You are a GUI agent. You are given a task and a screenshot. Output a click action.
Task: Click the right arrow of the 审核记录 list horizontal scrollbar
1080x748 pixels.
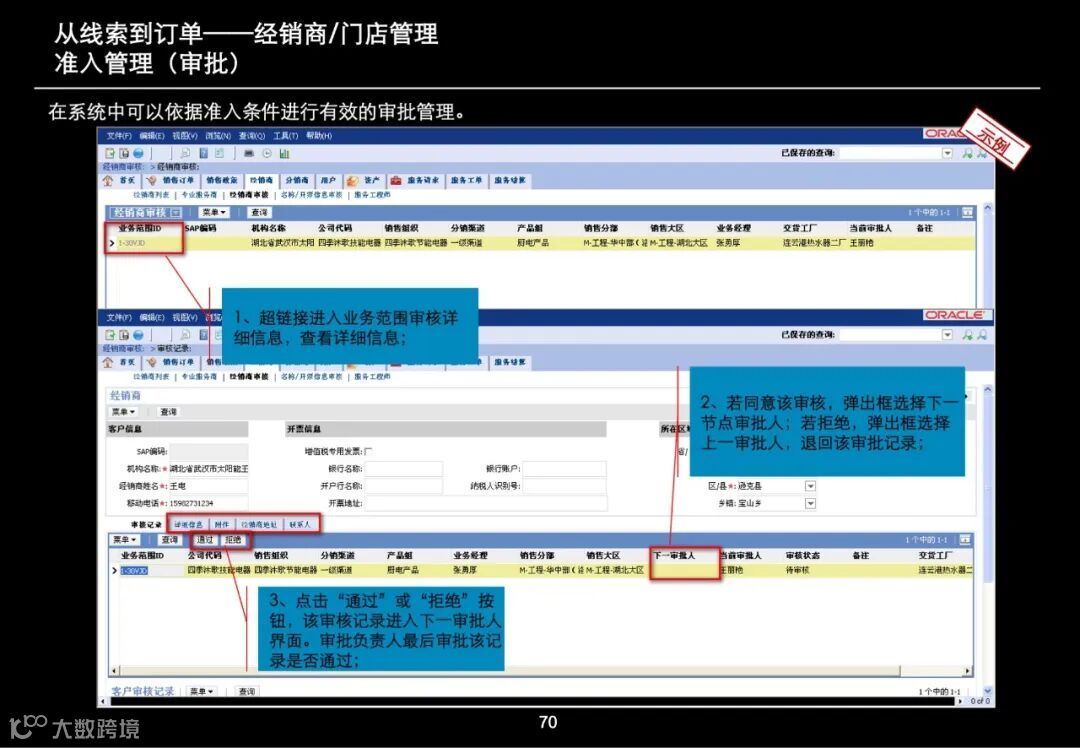click(x=968, y=671)
